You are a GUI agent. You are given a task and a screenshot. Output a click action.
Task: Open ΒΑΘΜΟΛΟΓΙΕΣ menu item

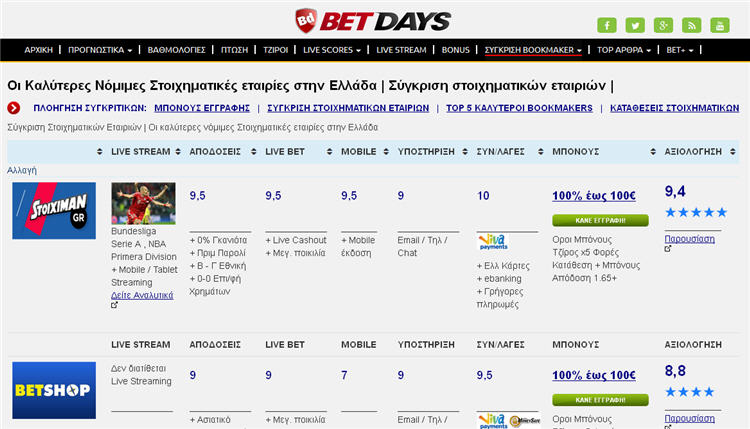(176, 50)
